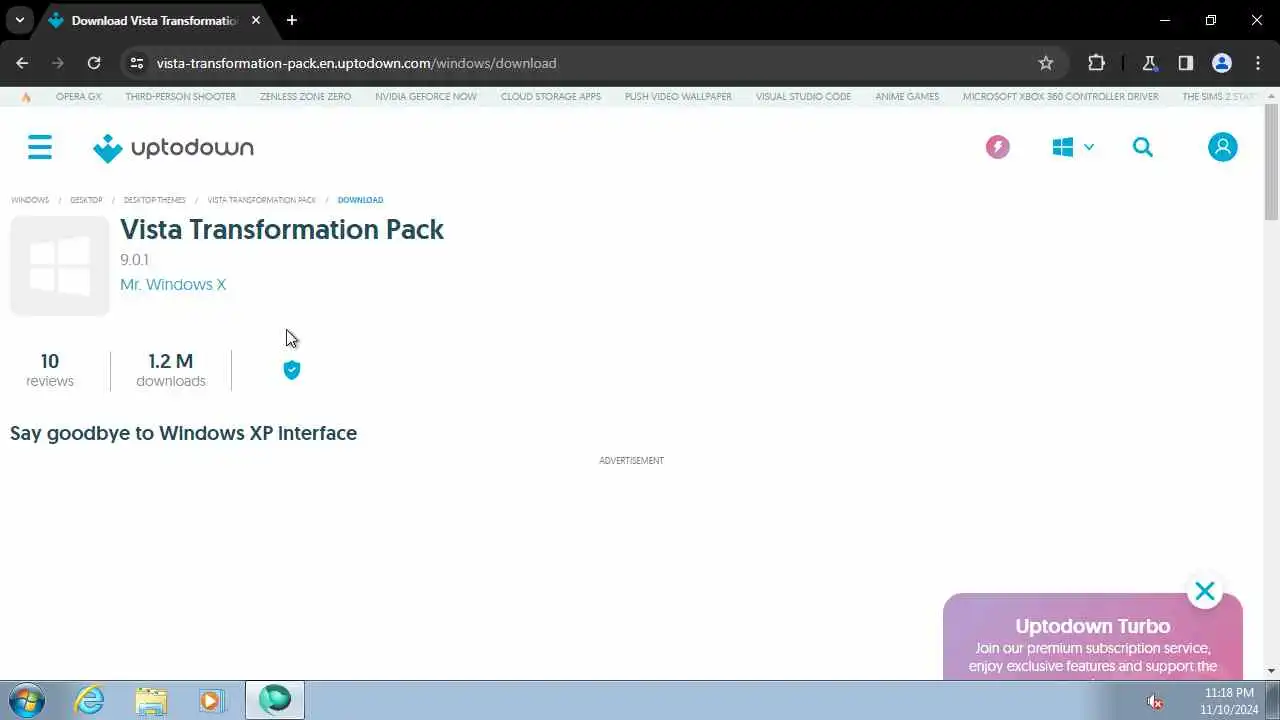Open the Chrome three-dot menu
The width and height of the screenshot is (1280, 720).
point(1258,63)
